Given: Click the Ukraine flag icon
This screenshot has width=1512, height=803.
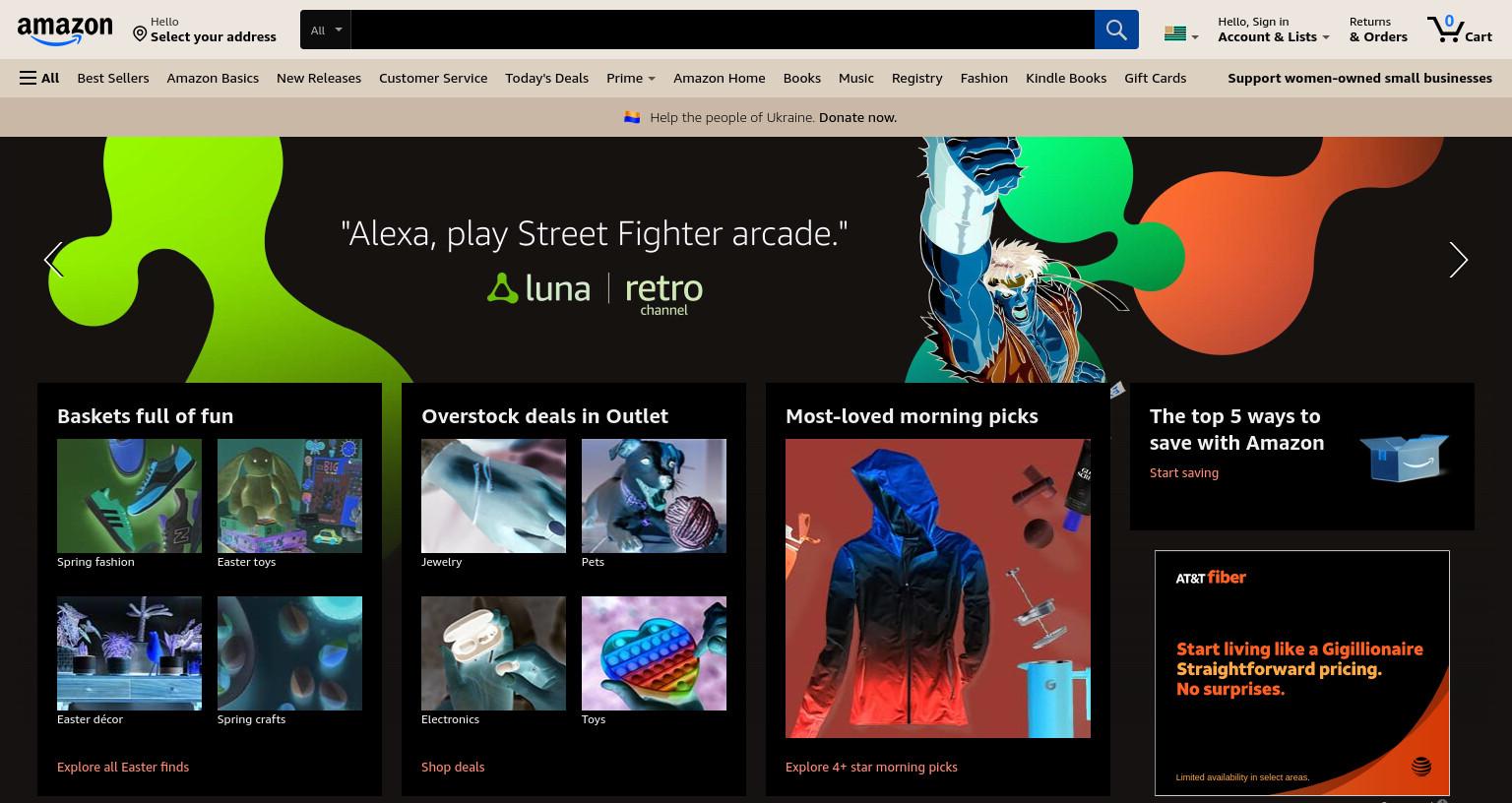Looking at the screenshot, I should tap(632, 117).
